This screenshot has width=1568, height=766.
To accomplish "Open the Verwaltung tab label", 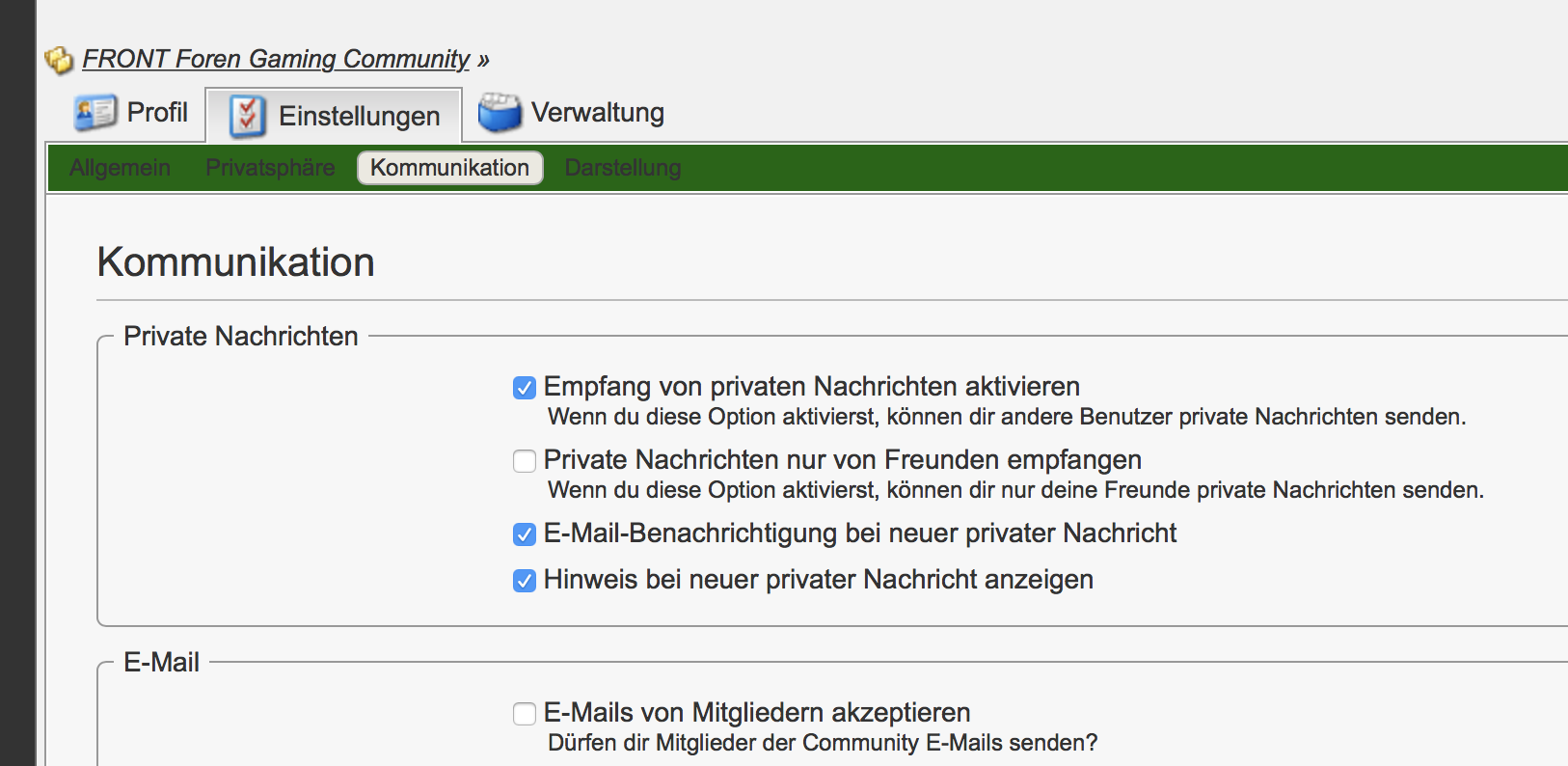I will pyautogui.click(x=597, y=113).
